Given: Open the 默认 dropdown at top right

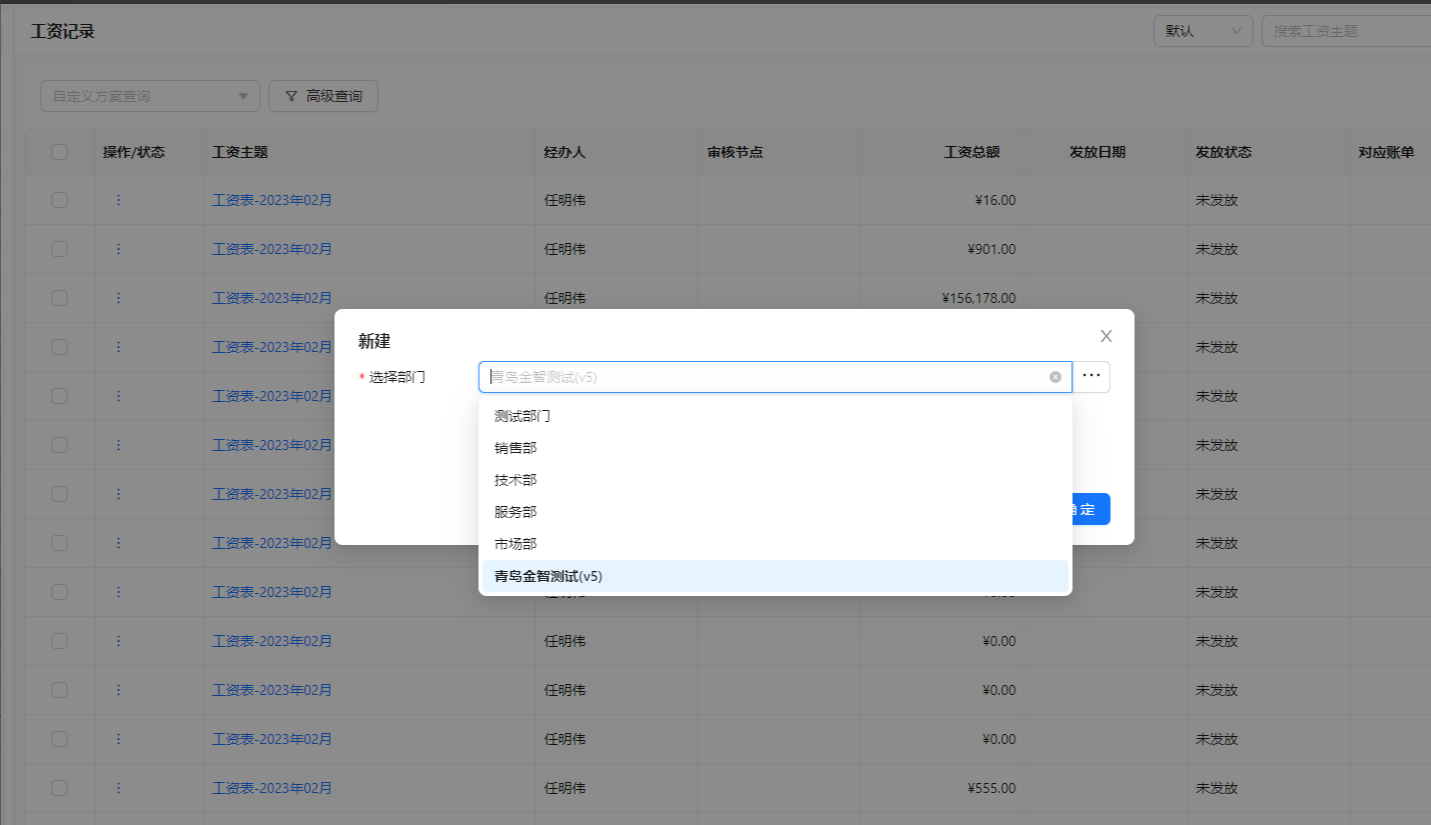Looking at the screenshot, I should (1203, 31).
